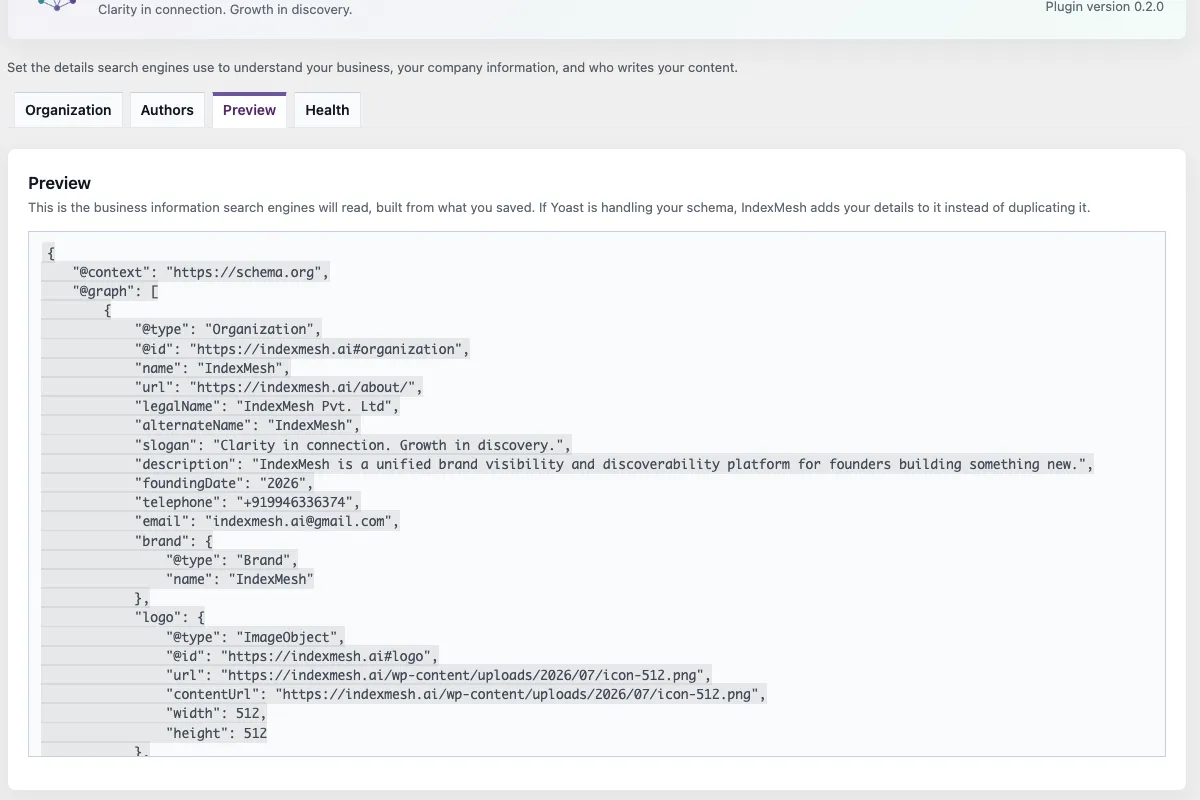Click the "logo": { line

pos(170,617)
